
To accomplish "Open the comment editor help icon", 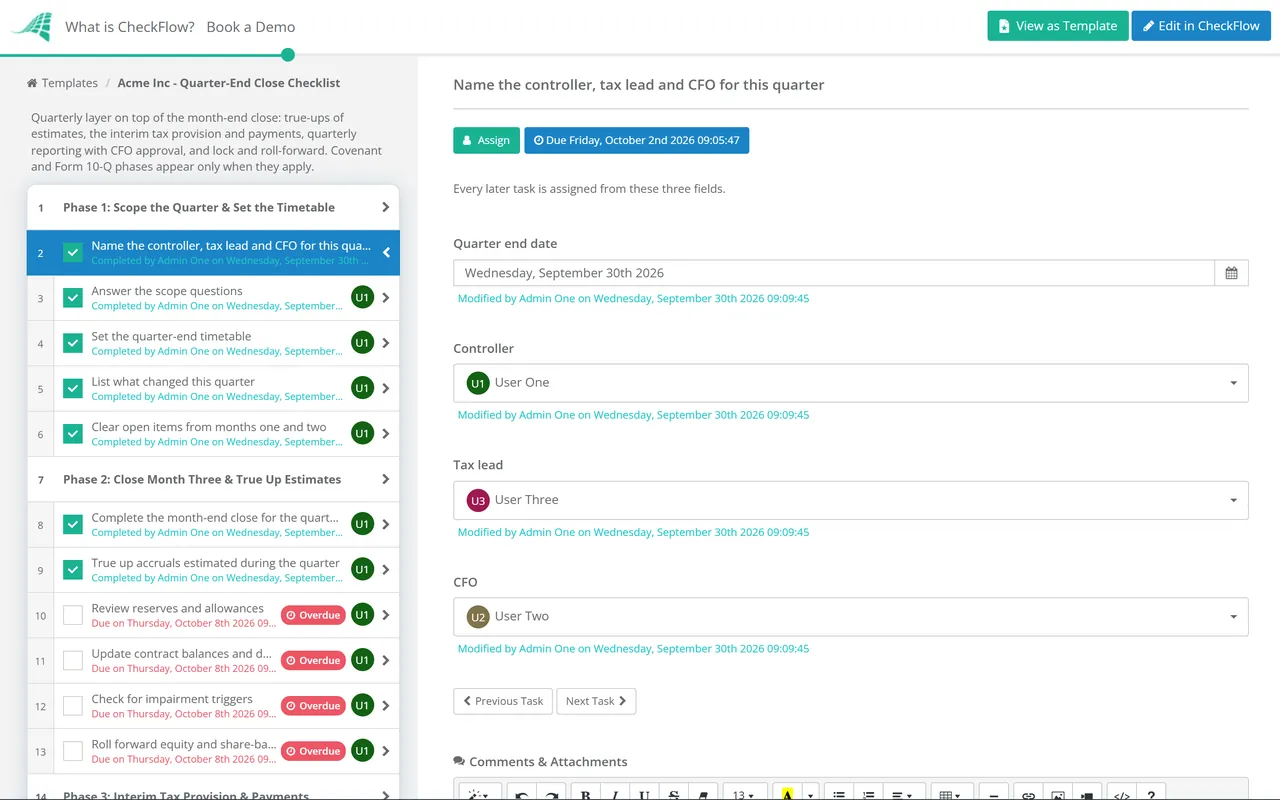I will [1151, 793].
